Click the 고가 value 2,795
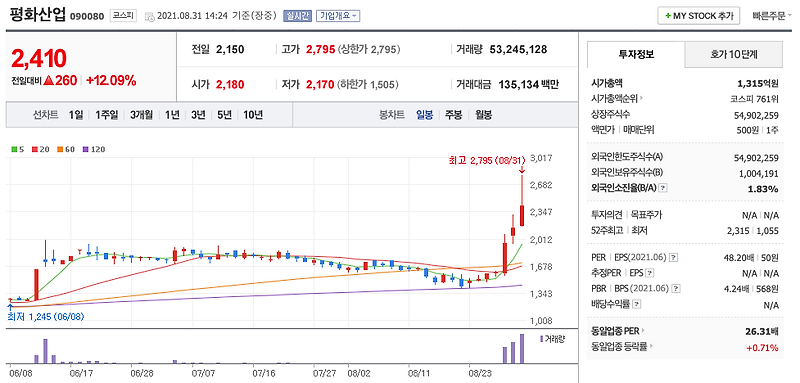 pos(320,49)
